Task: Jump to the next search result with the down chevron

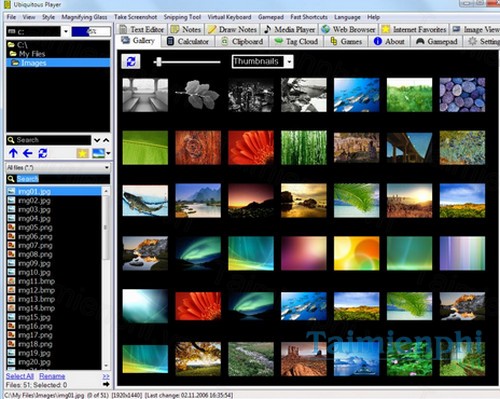Action: (97, 140)
